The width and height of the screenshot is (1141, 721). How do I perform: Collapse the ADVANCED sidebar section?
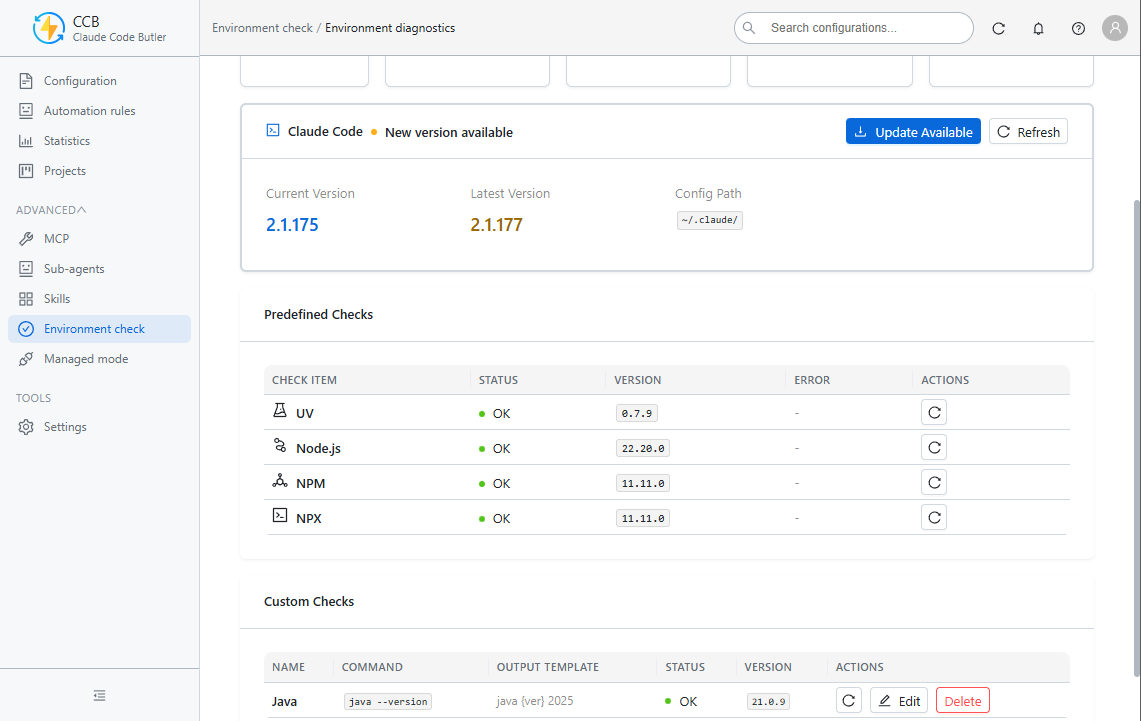(x=51, y=210)
